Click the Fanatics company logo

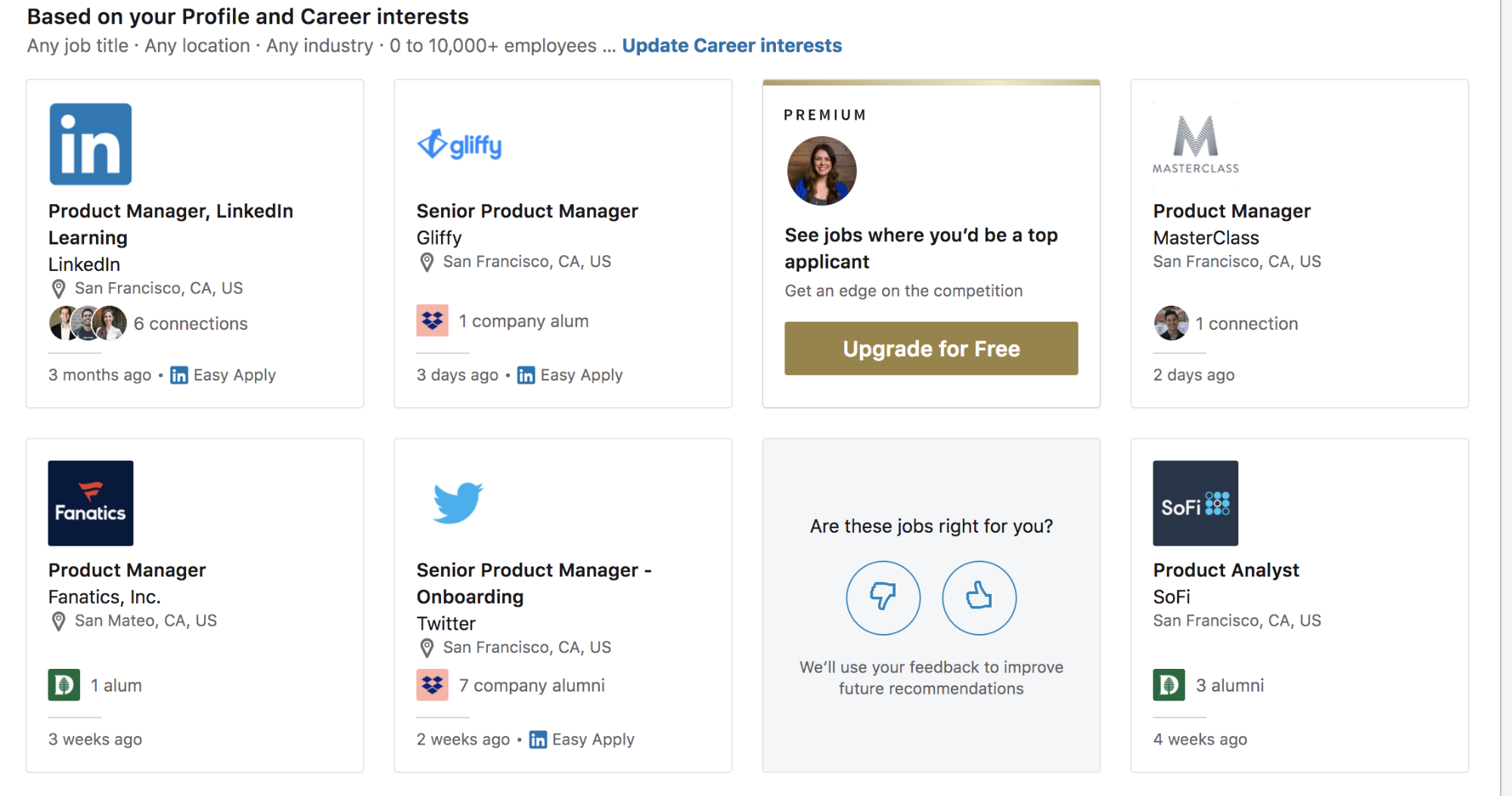pos(91,503)
